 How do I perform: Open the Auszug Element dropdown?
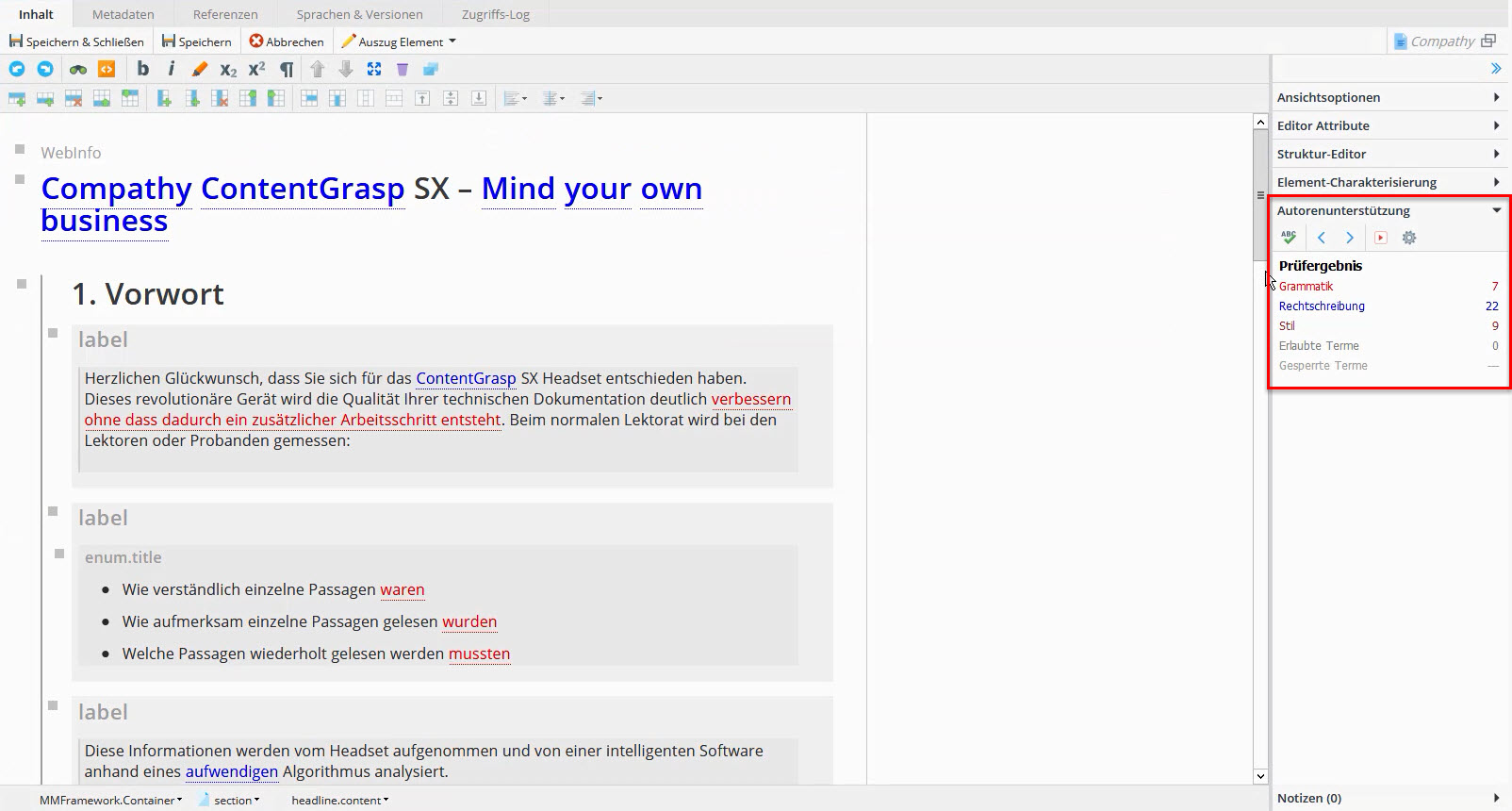coord(399,41)
